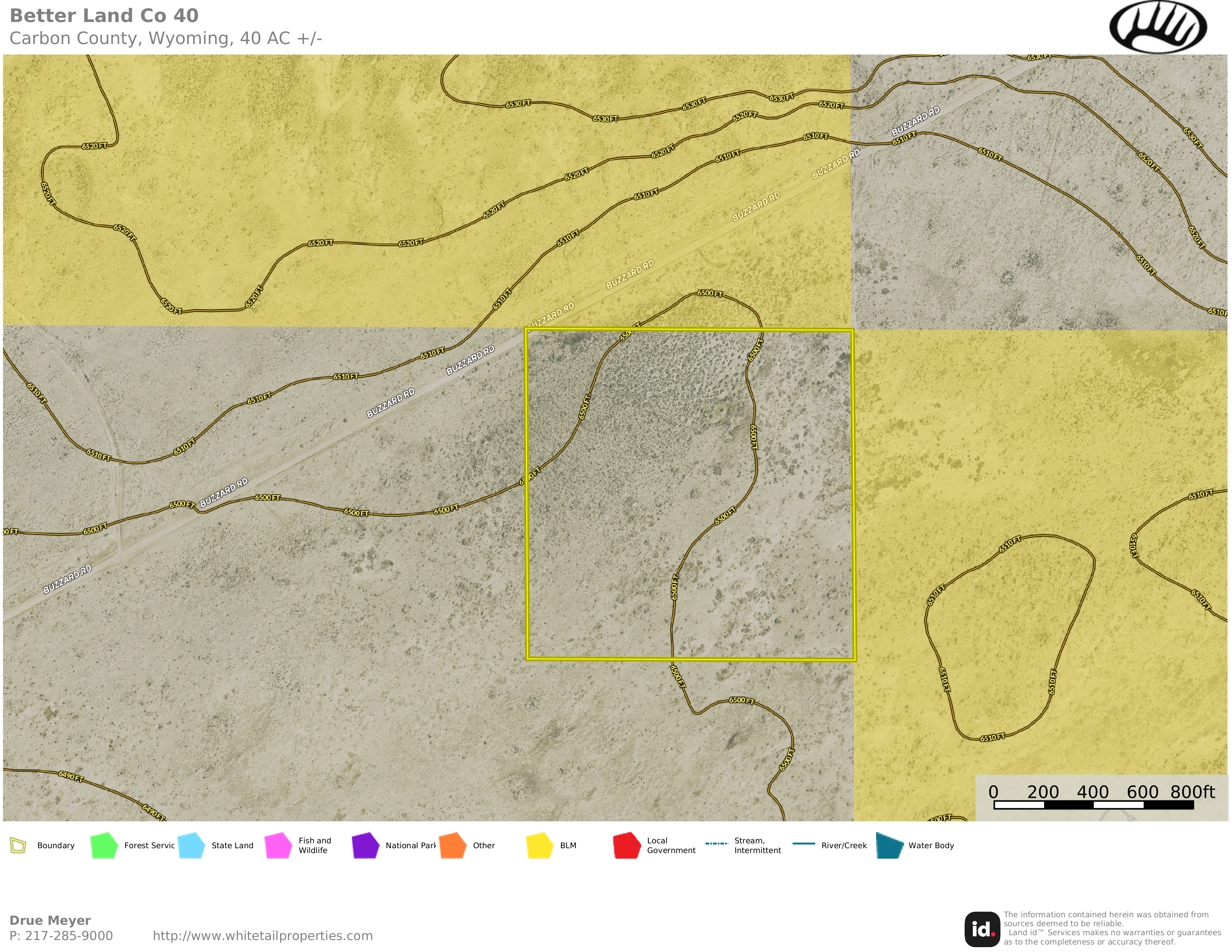The height and width of the screenshot is (952, 1232).
Task: Click the blue State Land legend icon
Action: click(191, 845)
